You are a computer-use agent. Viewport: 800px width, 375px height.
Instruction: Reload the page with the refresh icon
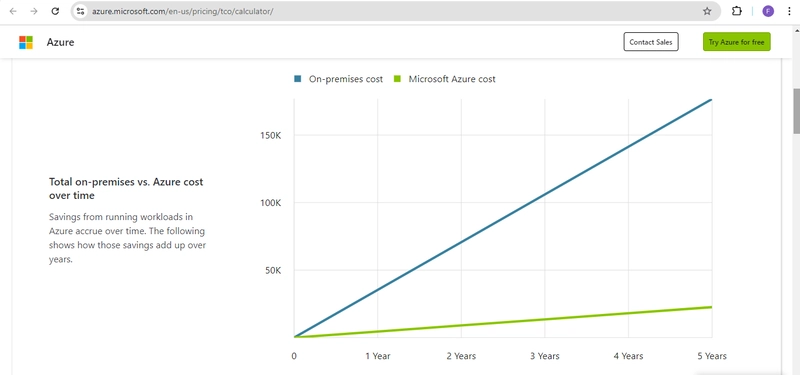point(55,11)
